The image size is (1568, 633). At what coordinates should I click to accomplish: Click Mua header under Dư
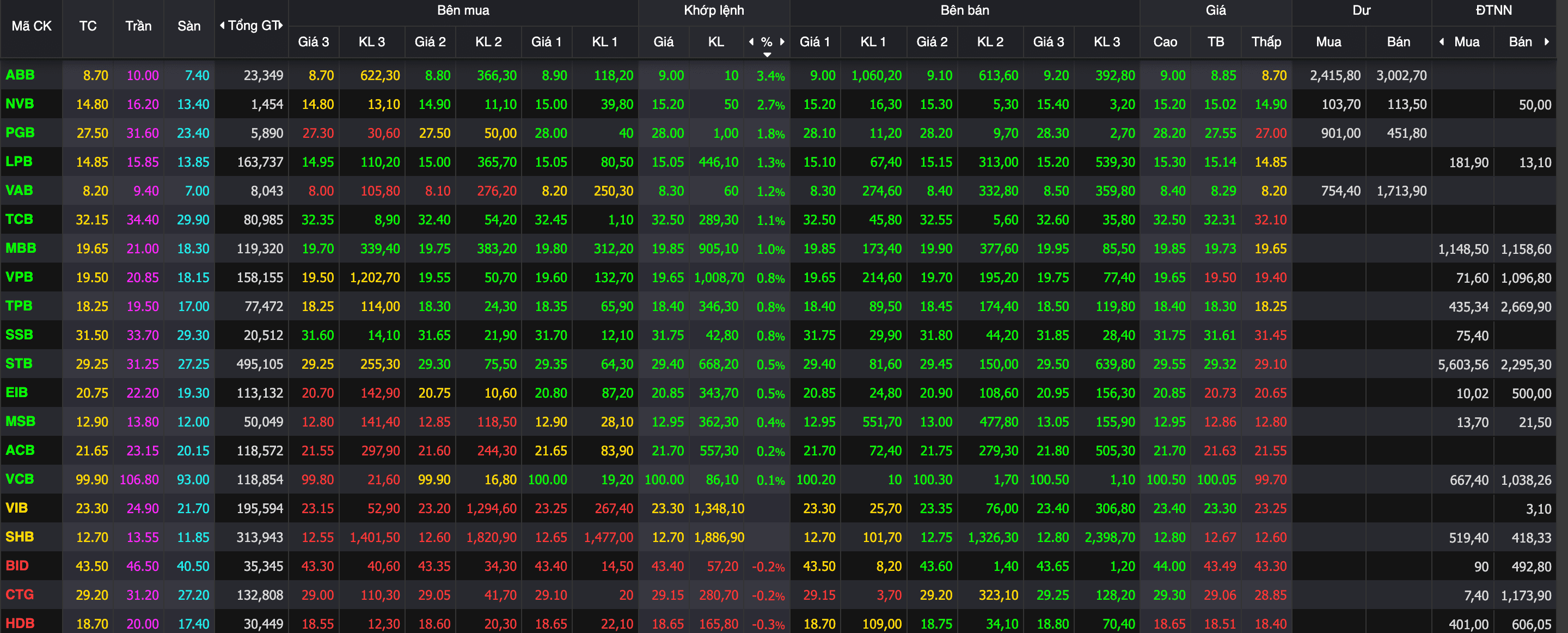click(1328, 41)
